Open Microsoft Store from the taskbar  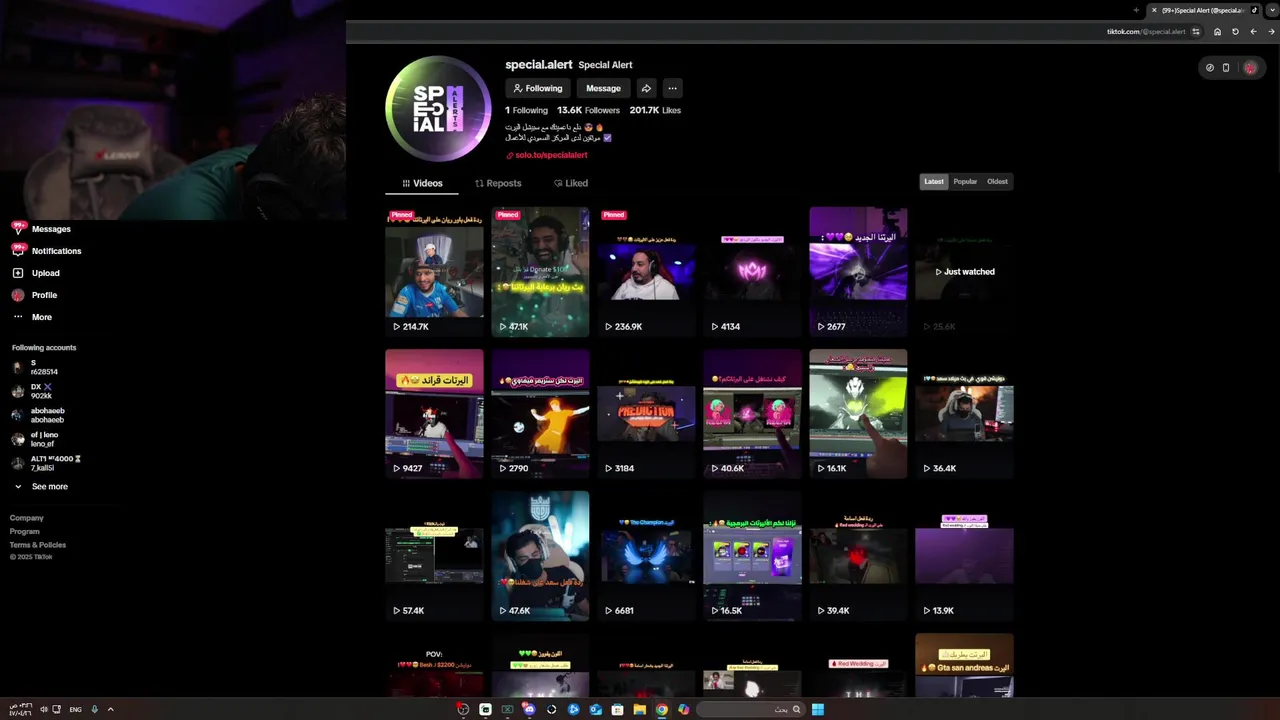[617, 709]
